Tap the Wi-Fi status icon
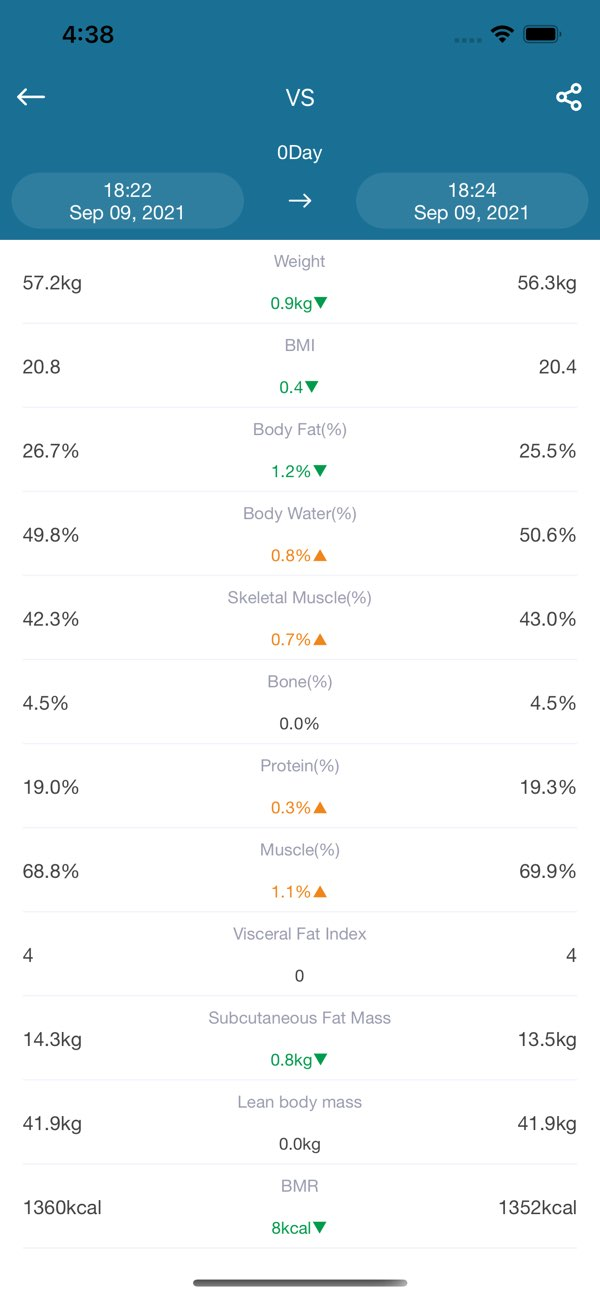This screenshot has height=1298, width=600. 502,35
